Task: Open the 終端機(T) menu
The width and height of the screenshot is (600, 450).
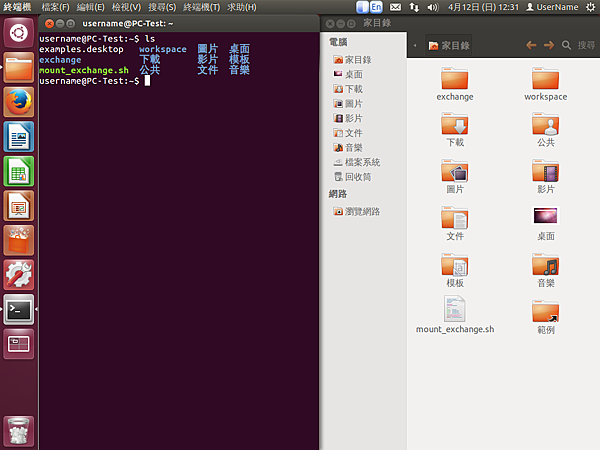Action: [201, 7]
